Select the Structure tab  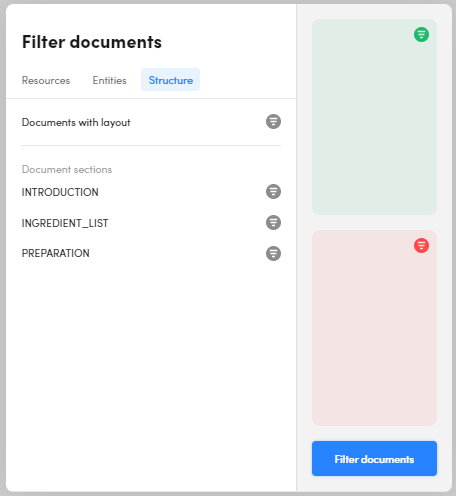(x=171, y=80)
